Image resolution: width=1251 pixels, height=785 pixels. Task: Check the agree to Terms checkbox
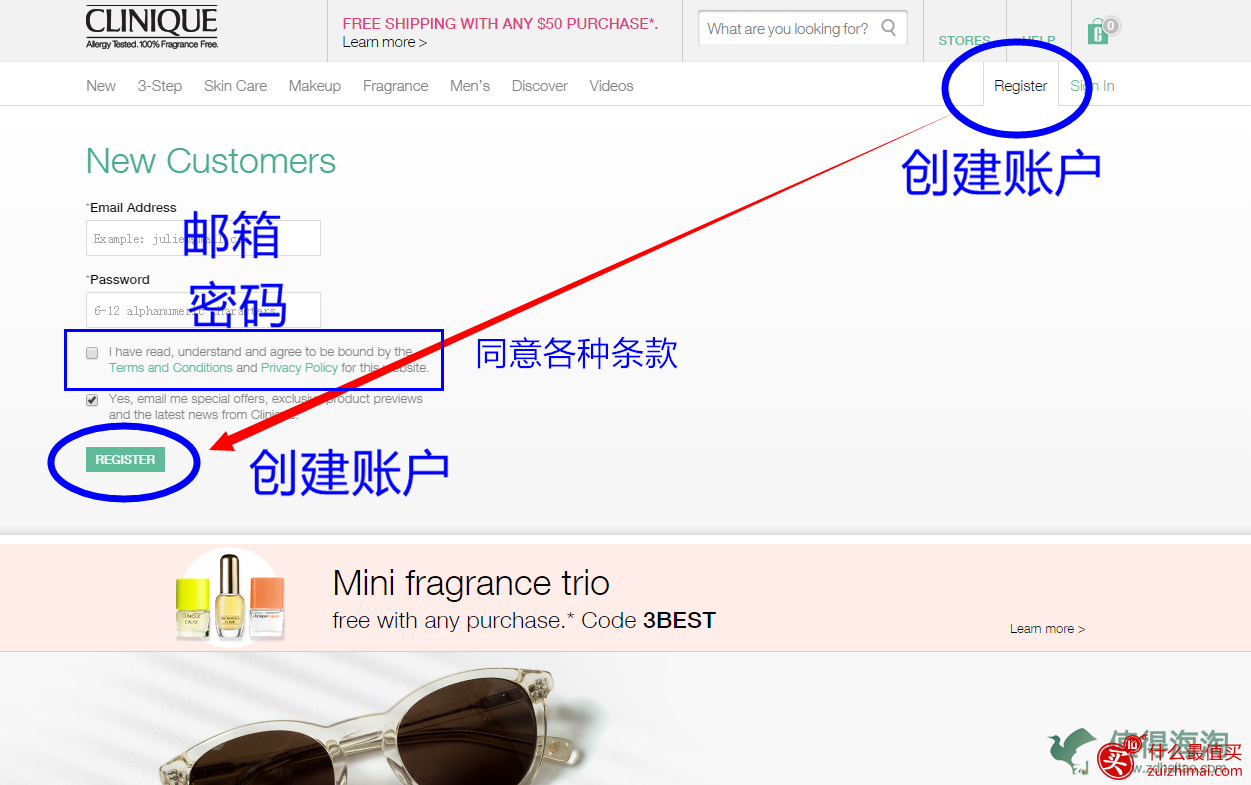(92, 353)
